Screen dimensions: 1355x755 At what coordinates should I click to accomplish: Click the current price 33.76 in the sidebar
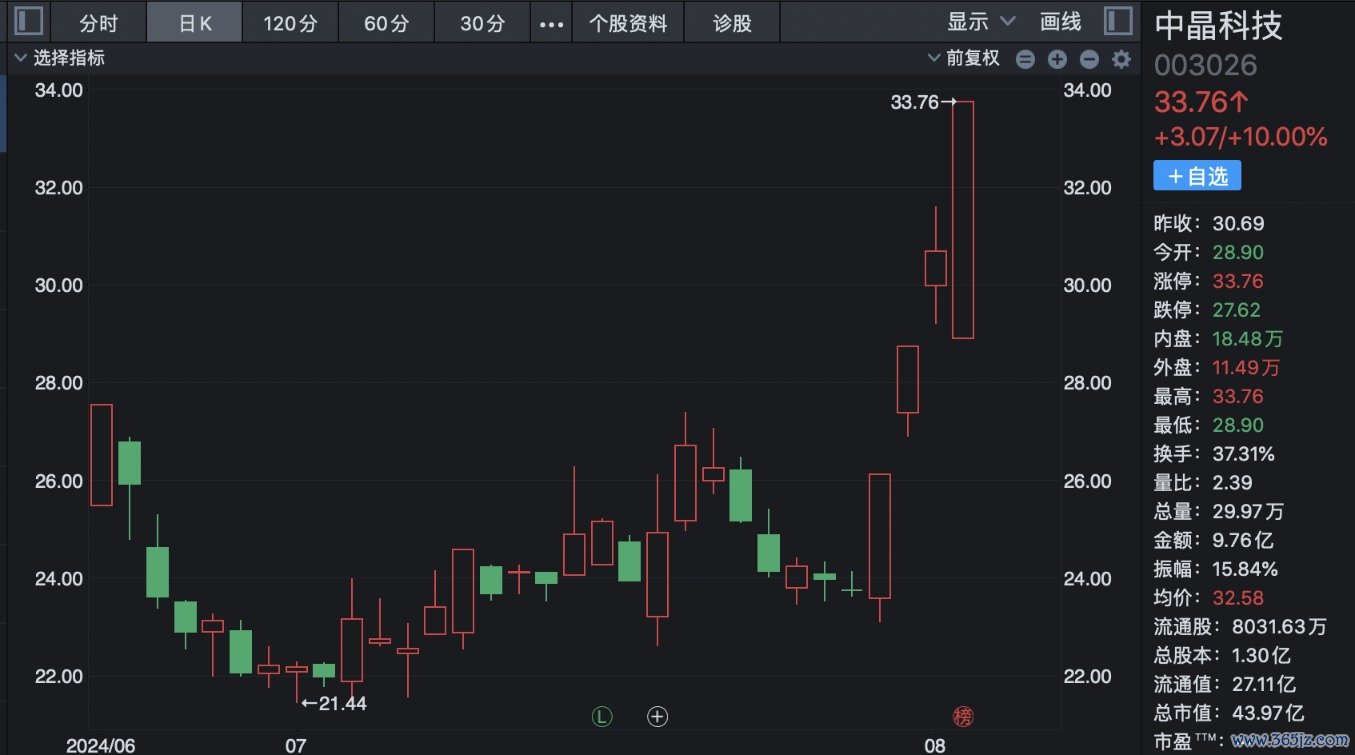tap(1202, 102)
